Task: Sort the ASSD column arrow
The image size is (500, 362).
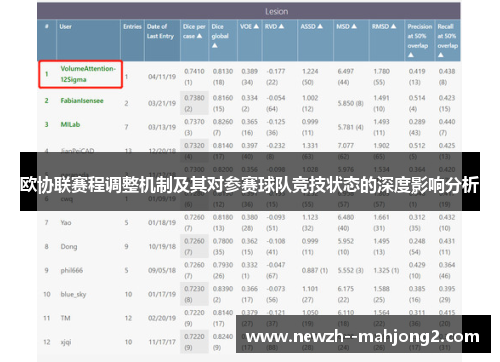Action: coord(320,26)
